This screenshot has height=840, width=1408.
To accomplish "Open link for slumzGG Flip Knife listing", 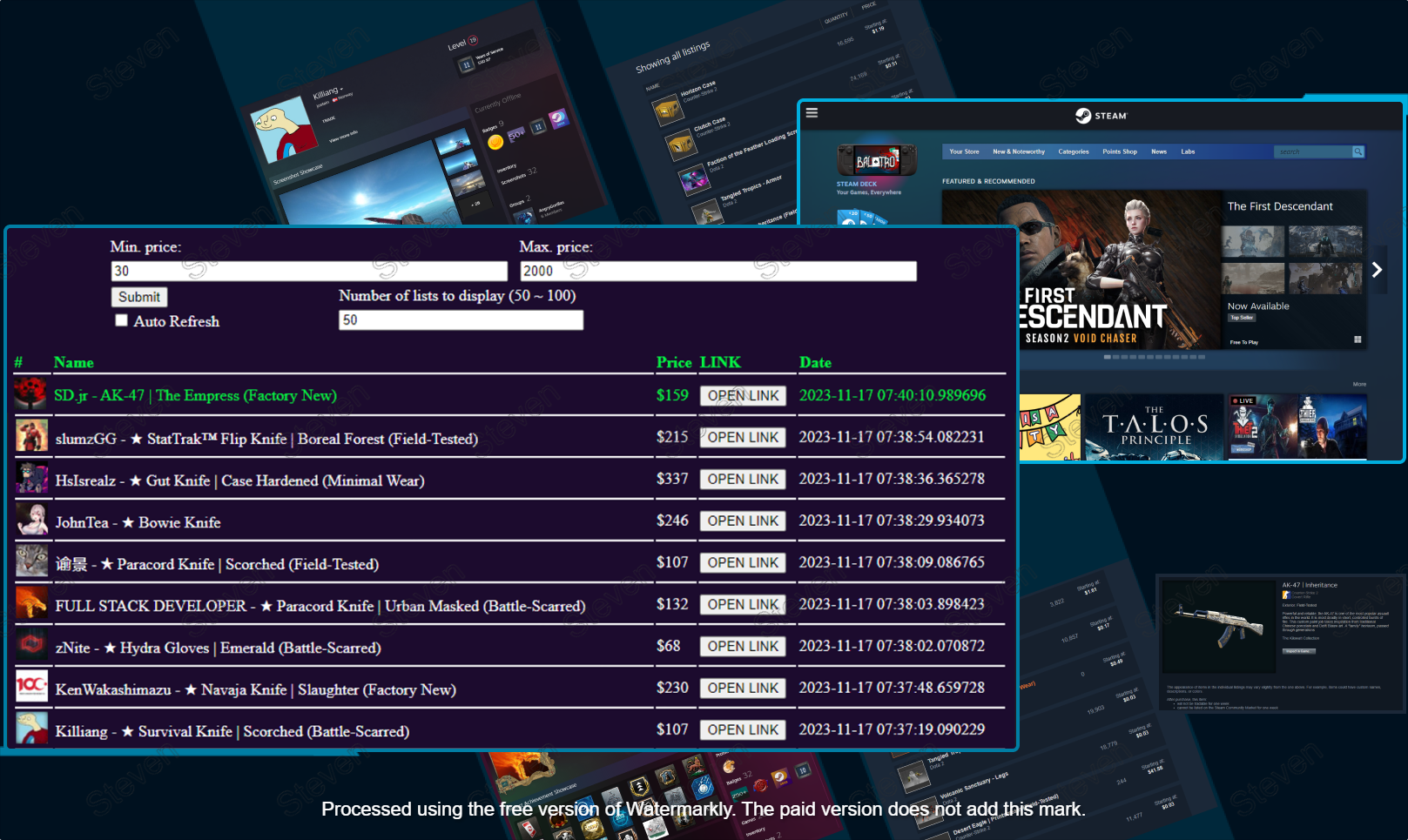I will click(x=743, y=438).
